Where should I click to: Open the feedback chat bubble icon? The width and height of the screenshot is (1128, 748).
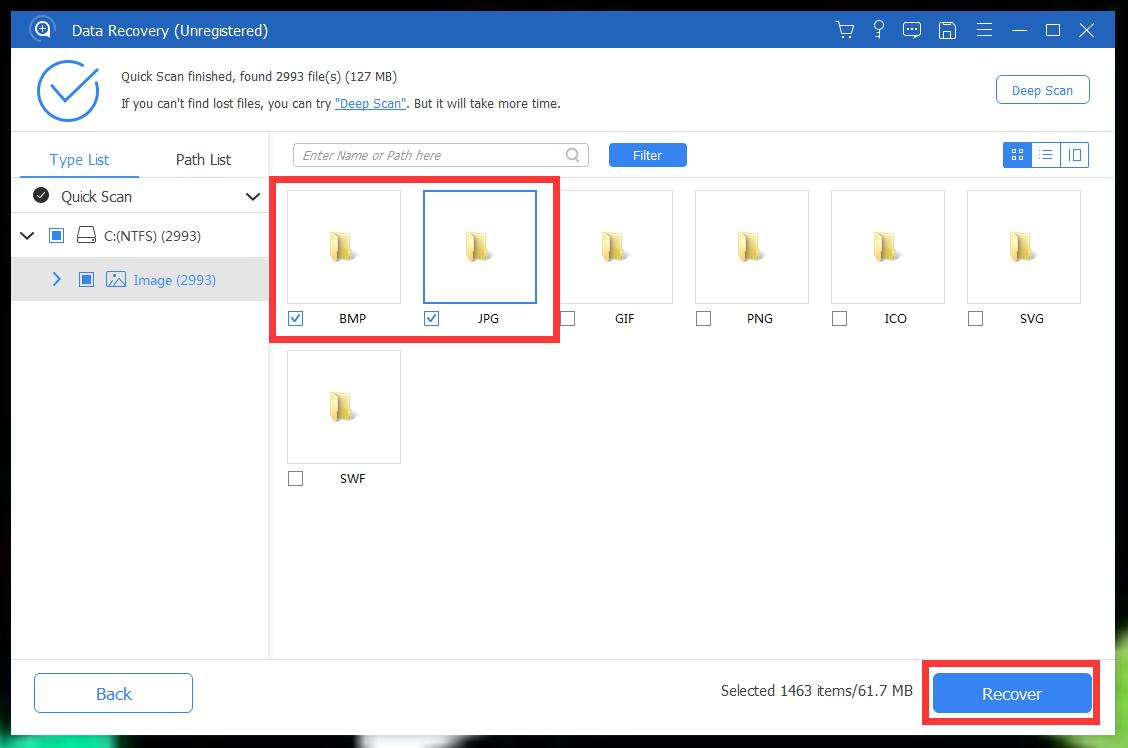coord(911,30)
